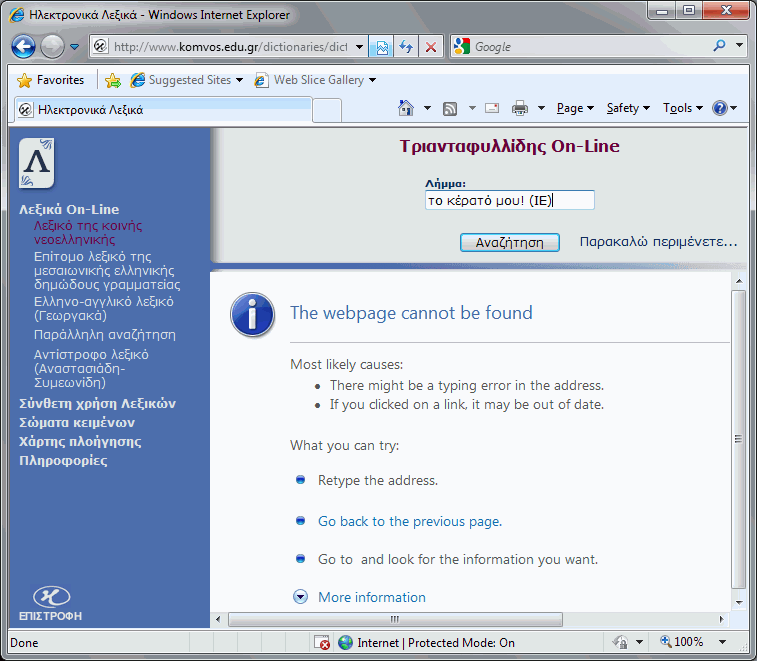Image resolution: width=757 pixels, height=661 pixels.
Task: Open Σώματα κειμένων
Action: (77, 422)
